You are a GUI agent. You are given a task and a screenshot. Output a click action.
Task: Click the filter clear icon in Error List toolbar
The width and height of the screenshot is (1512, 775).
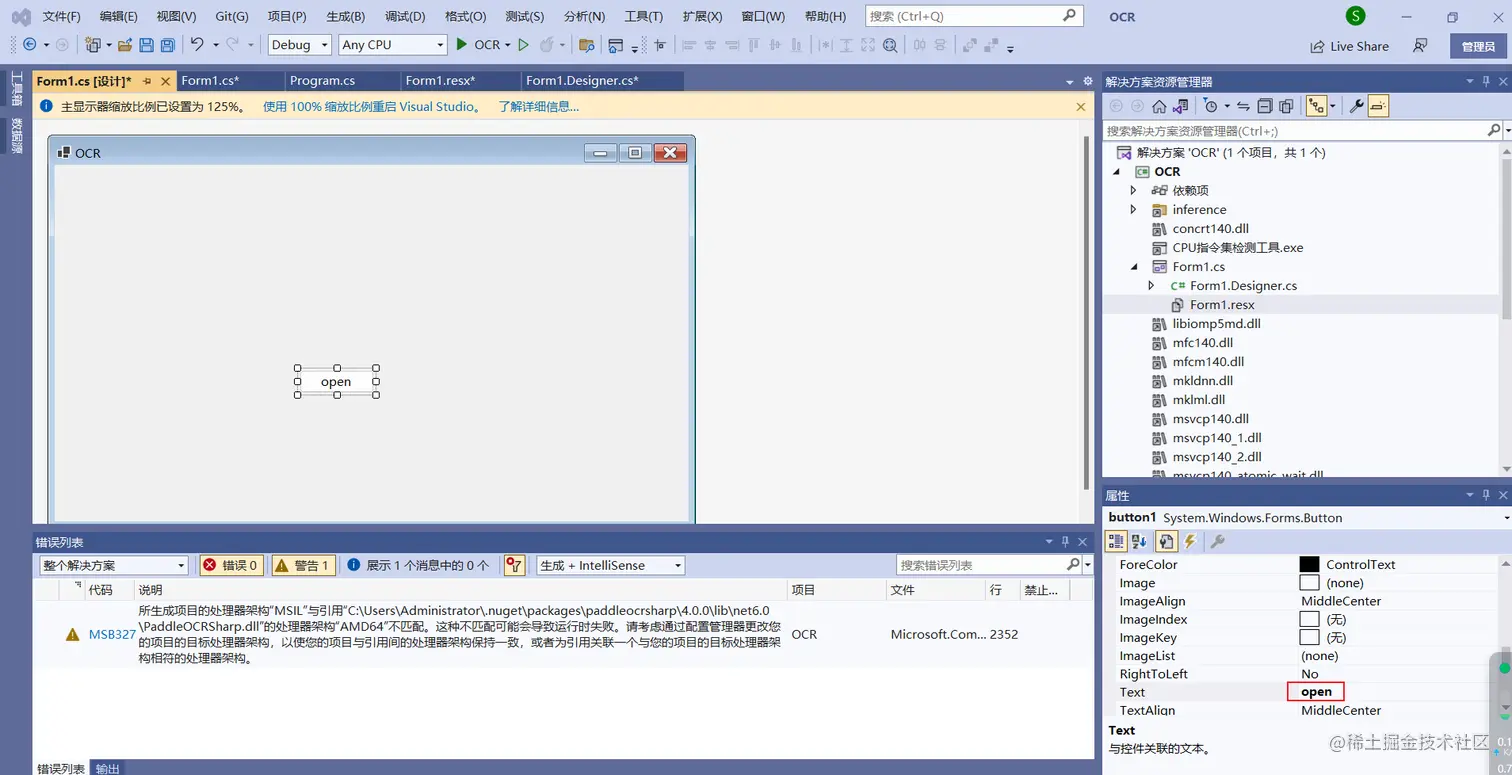coord(514,565)
